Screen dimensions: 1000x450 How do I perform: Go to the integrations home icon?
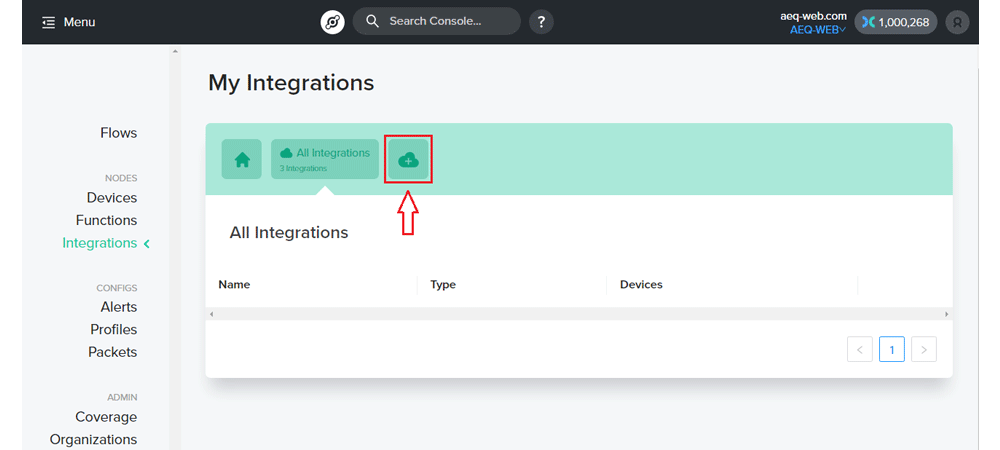pyautogui.click(x=242, y=159)
